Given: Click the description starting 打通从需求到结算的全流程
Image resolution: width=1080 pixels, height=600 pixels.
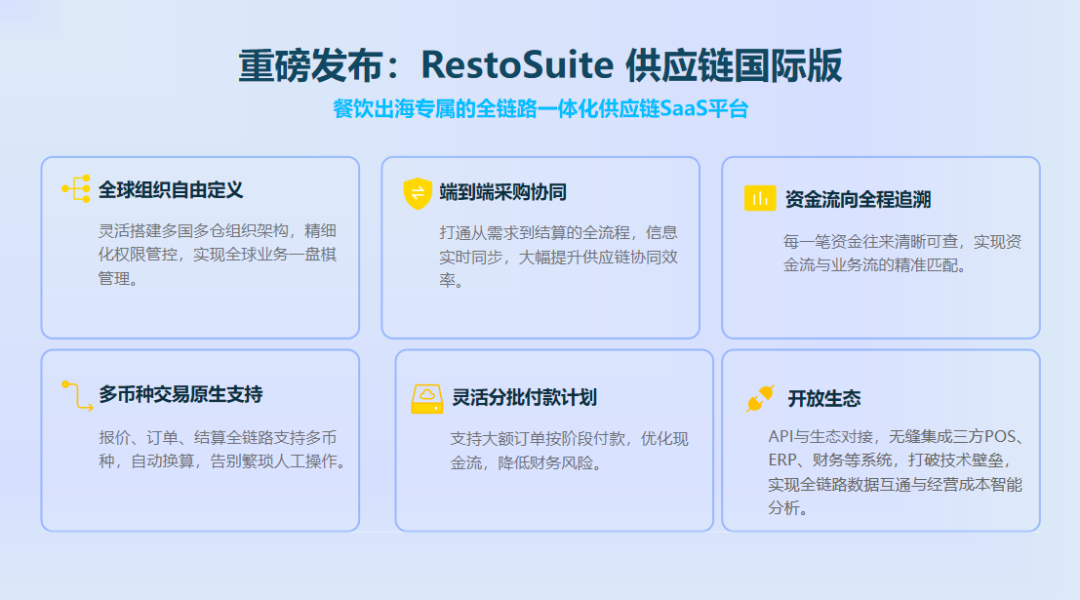Looking at the screenshot, I should (559, 256).
